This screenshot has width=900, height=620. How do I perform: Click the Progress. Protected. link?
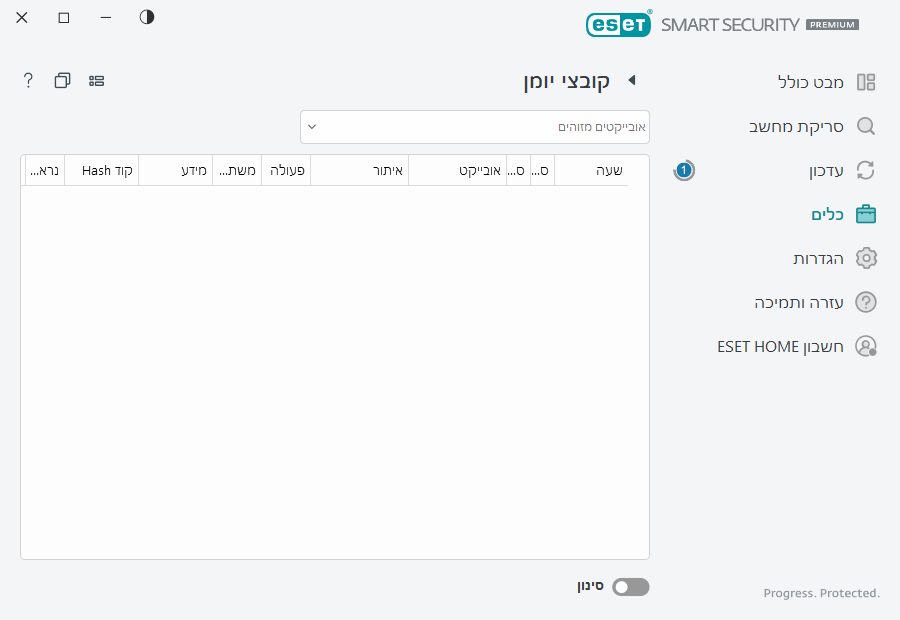[x=821, y=593]
